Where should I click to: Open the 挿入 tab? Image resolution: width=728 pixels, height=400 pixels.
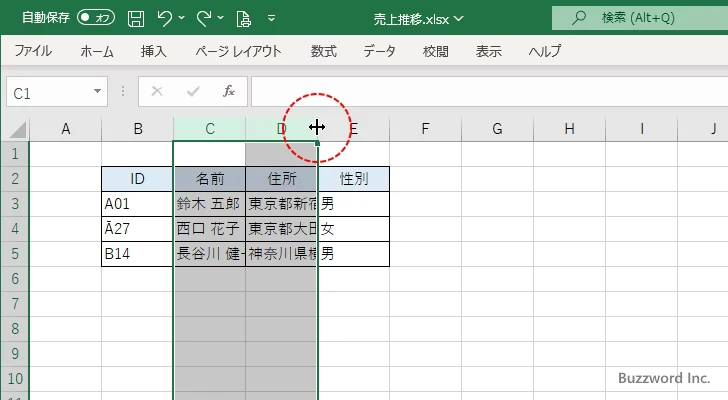[x=154, y=51]
